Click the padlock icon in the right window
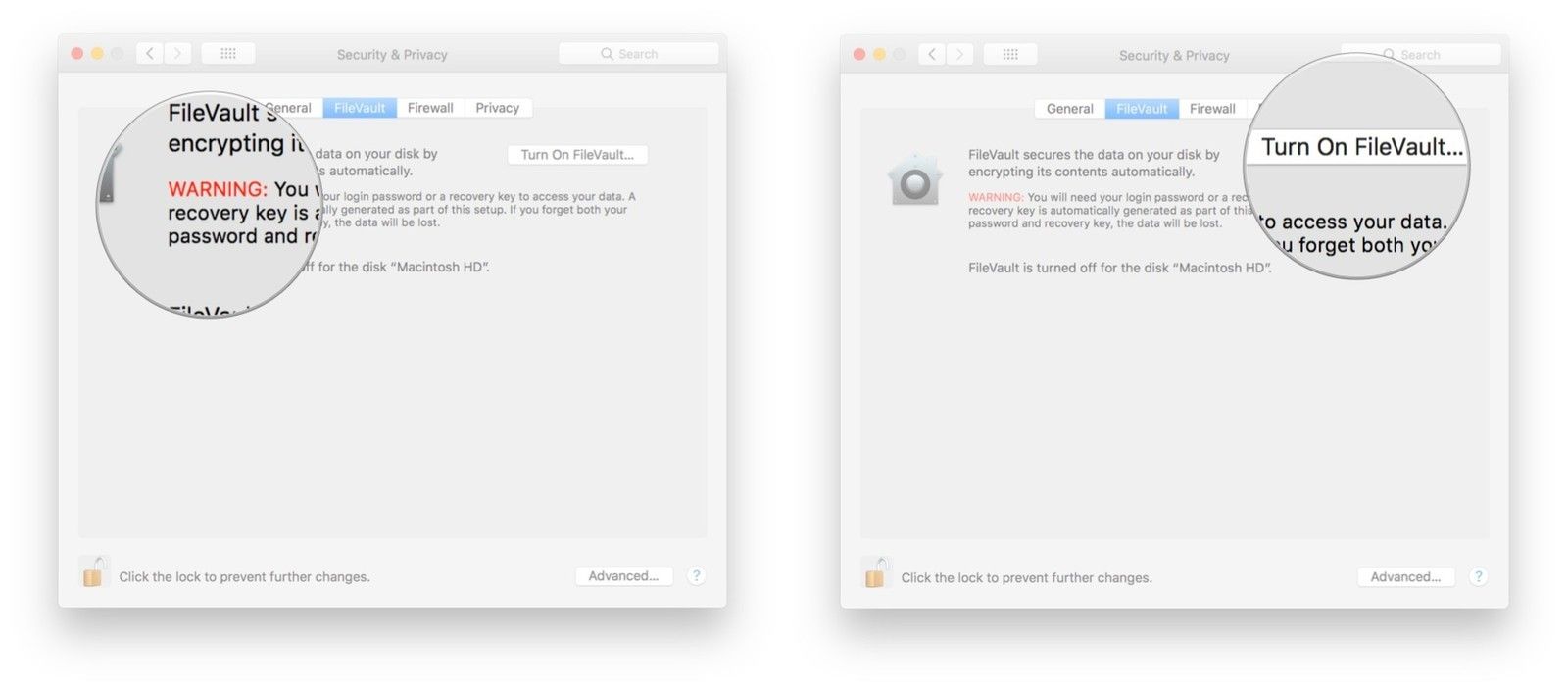The image size is (1568, 691). pyautogui.click(x=875, y=573)
